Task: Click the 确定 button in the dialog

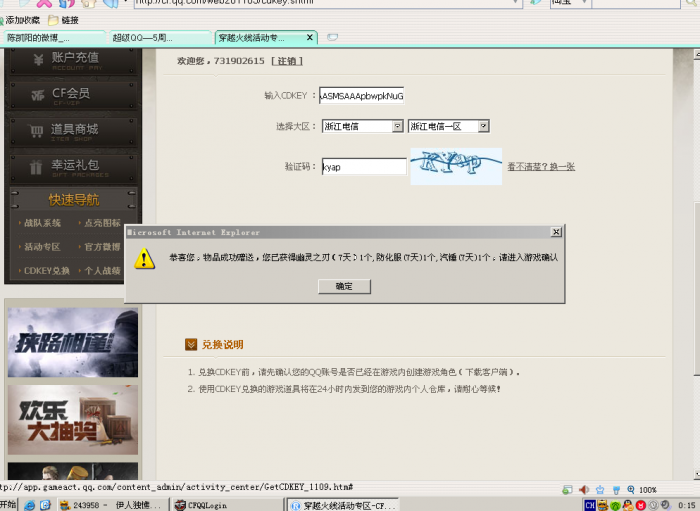Action: pyautogui.click(x=344, y=286)
